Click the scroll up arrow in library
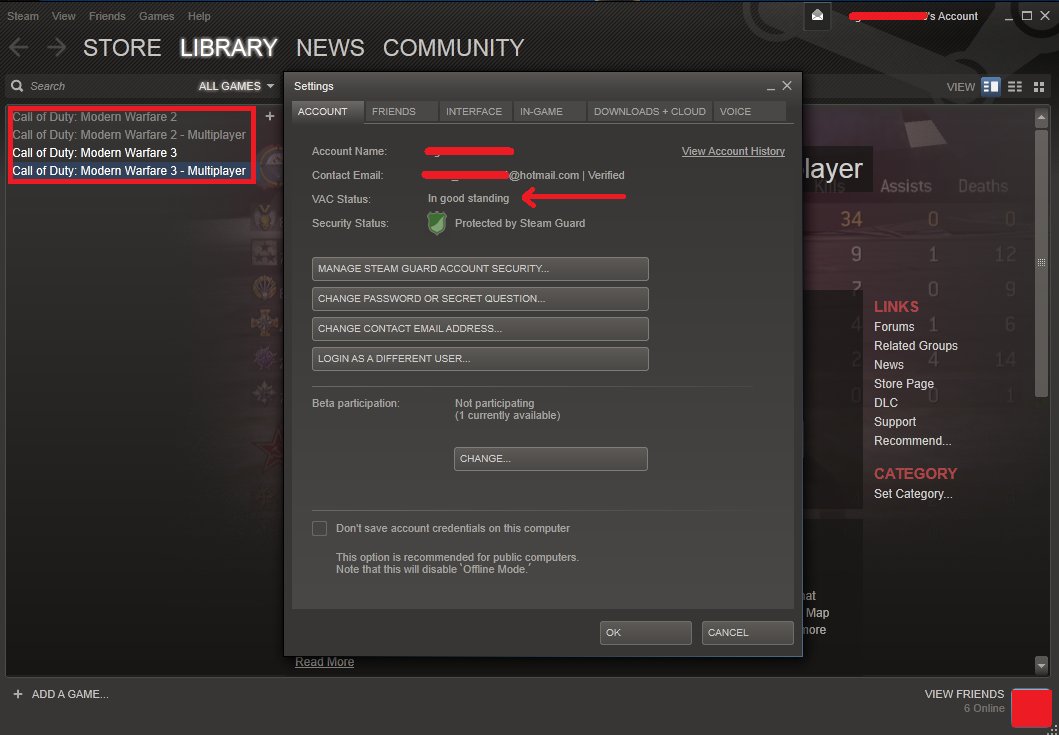The image size is (1059, 735). 1041,118
